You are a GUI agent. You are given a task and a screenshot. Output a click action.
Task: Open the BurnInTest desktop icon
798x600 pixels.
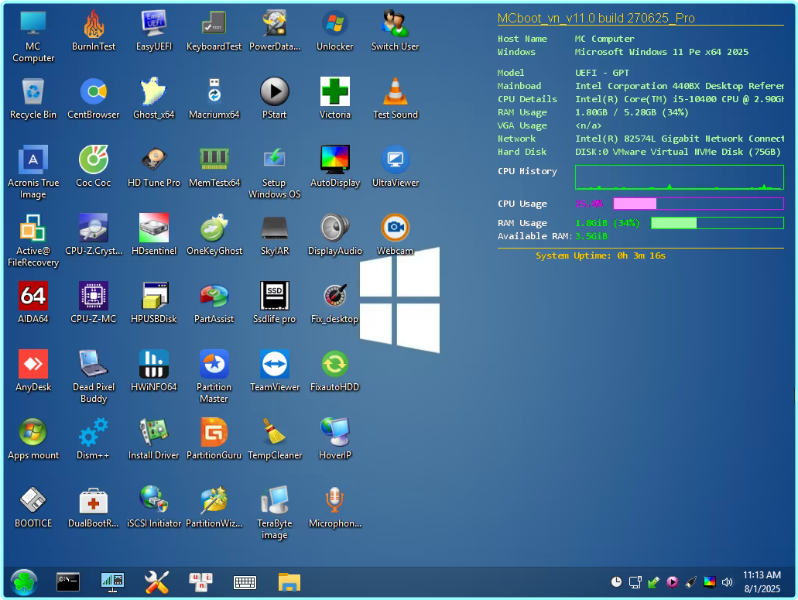94,31
